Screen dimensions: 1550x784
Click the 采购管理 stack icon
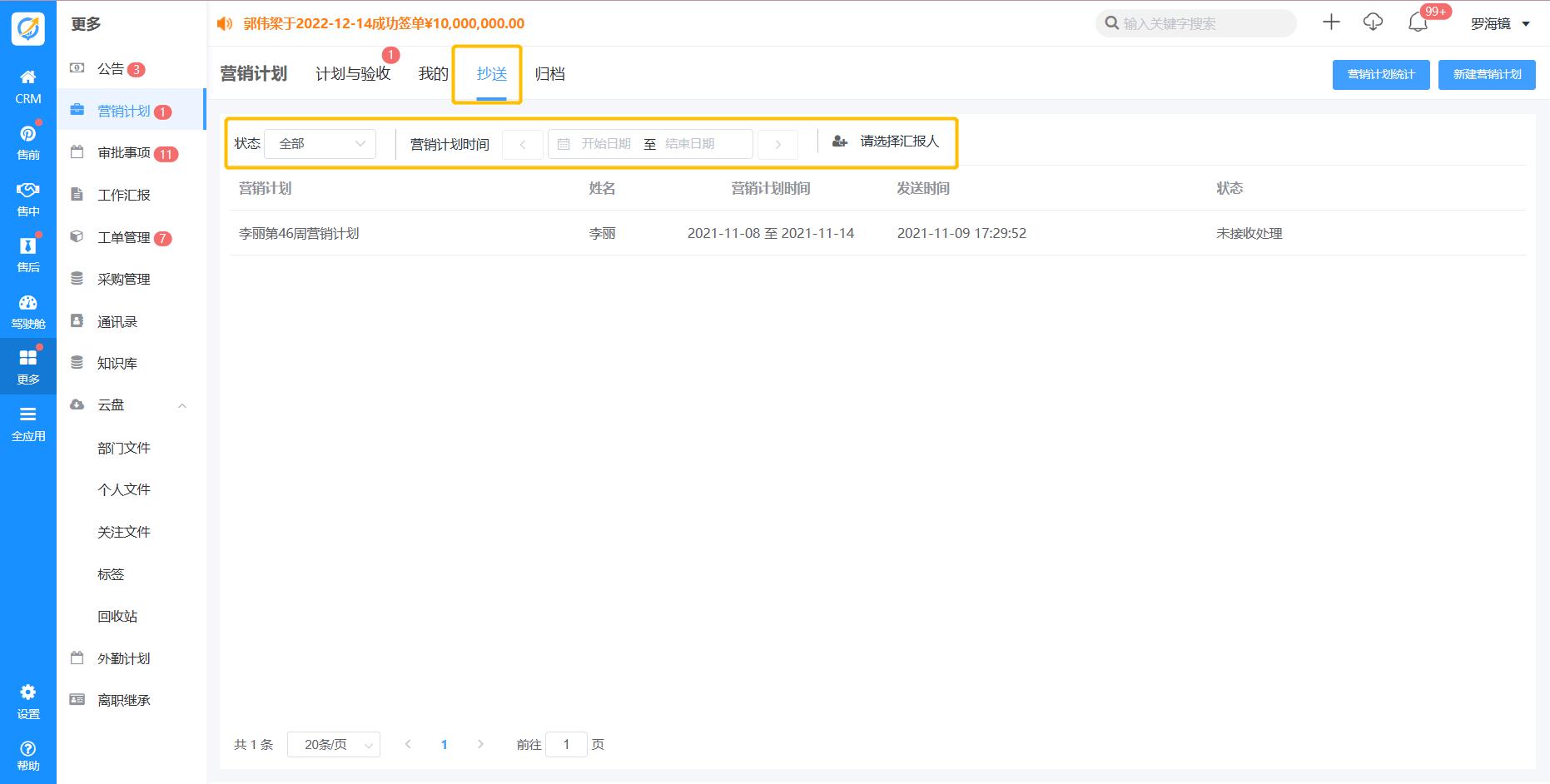(x=77, y=278)
